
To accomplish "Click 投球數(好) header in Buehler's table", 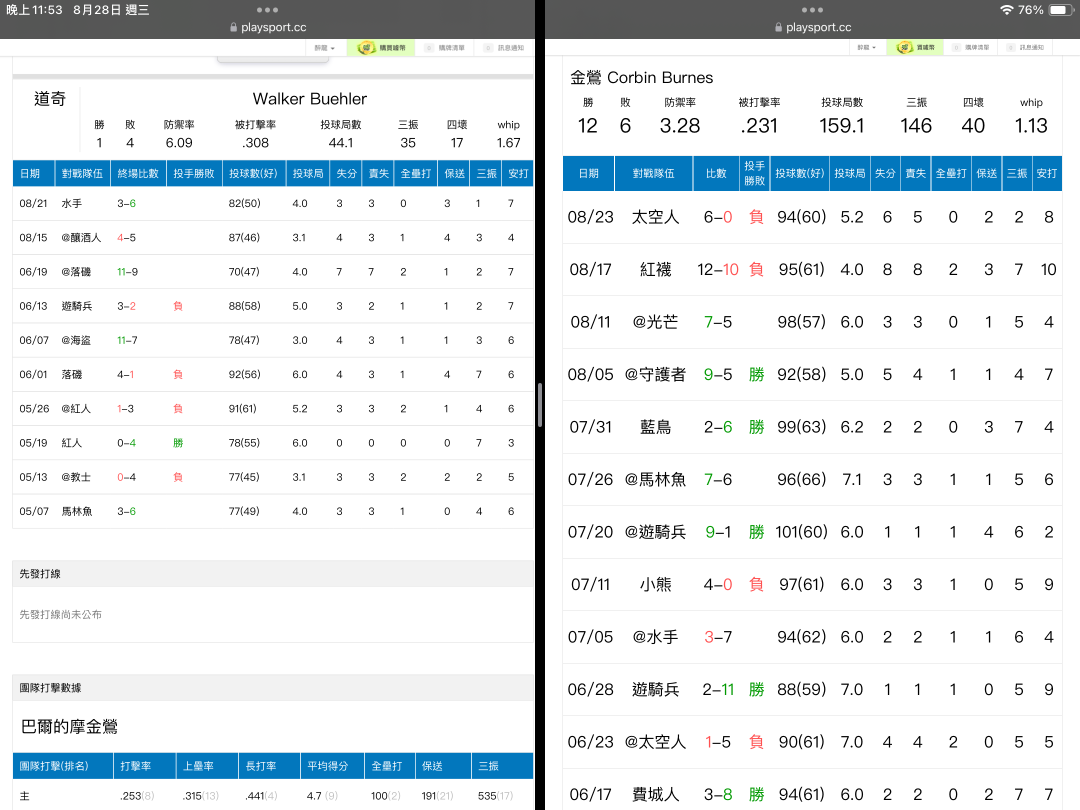I will click(253, 174).
